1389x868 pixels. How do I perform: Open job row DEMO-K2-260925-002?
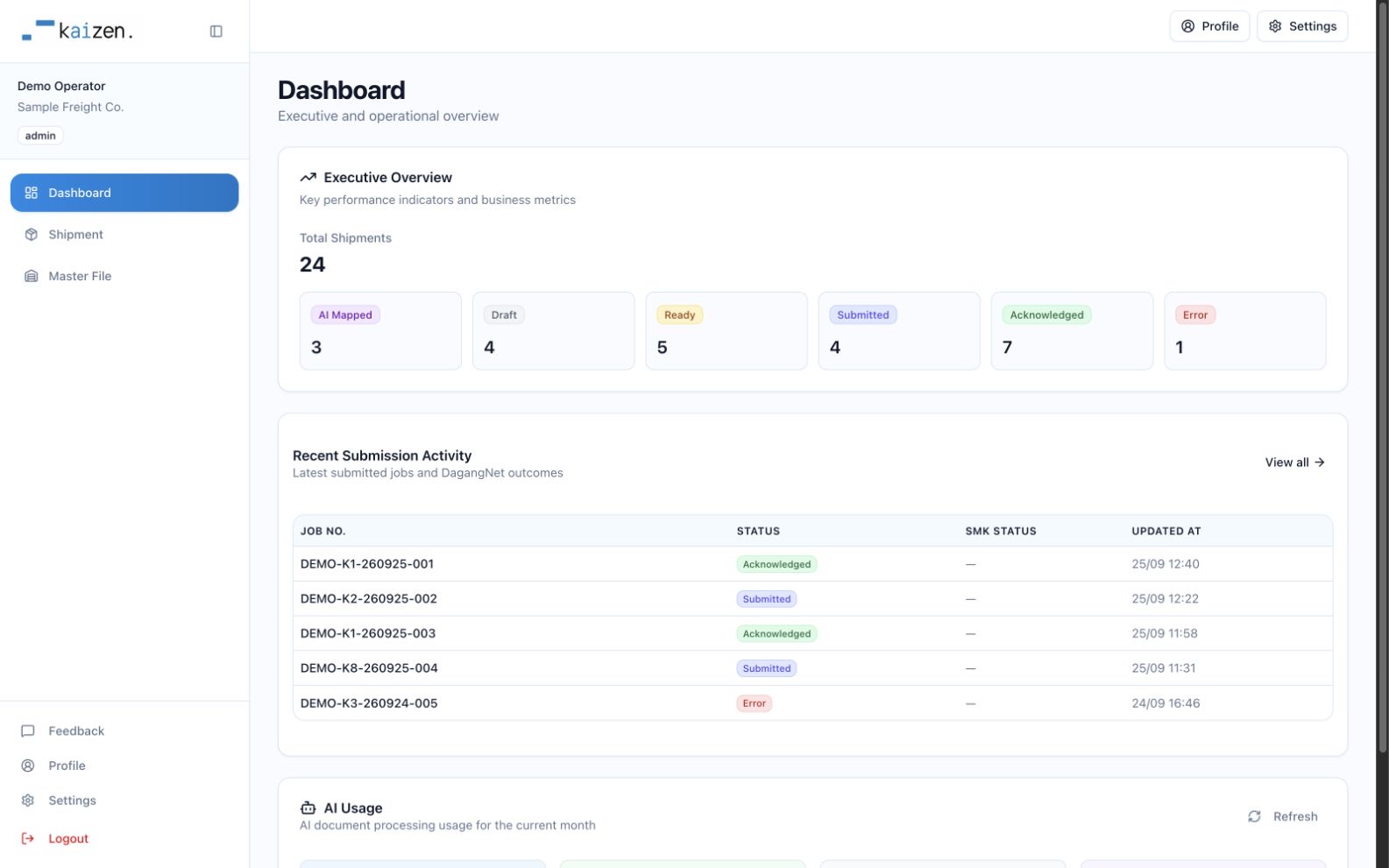click(812, 599)
